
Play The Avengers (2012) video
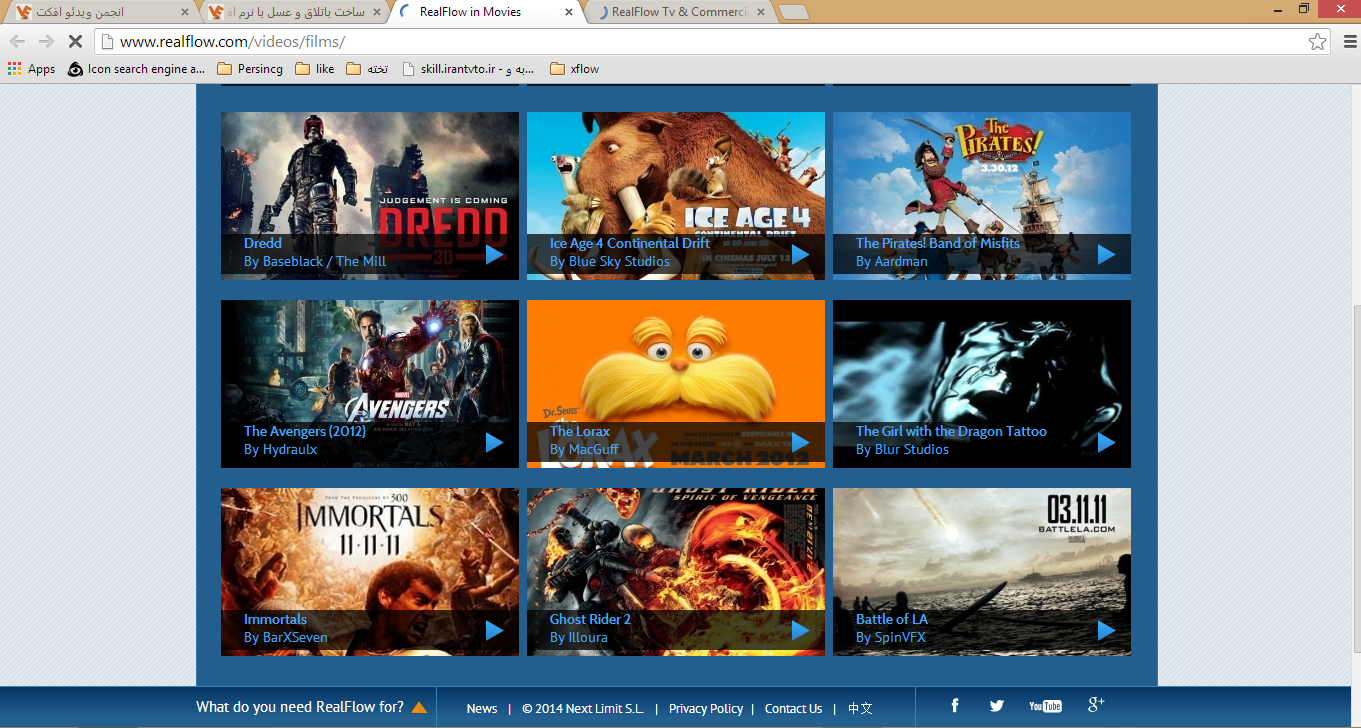point(494,442)
